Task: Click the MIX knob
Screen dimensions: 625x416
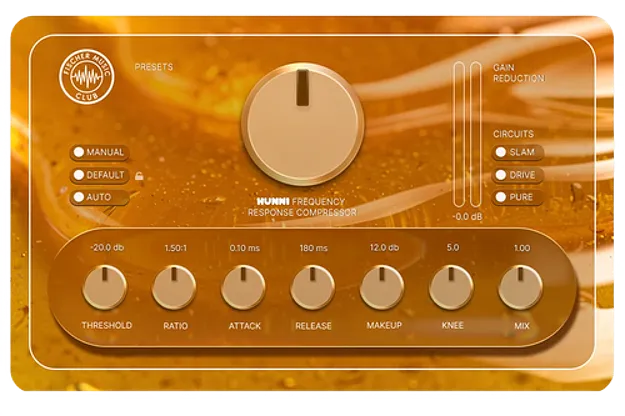Action: 521,287
